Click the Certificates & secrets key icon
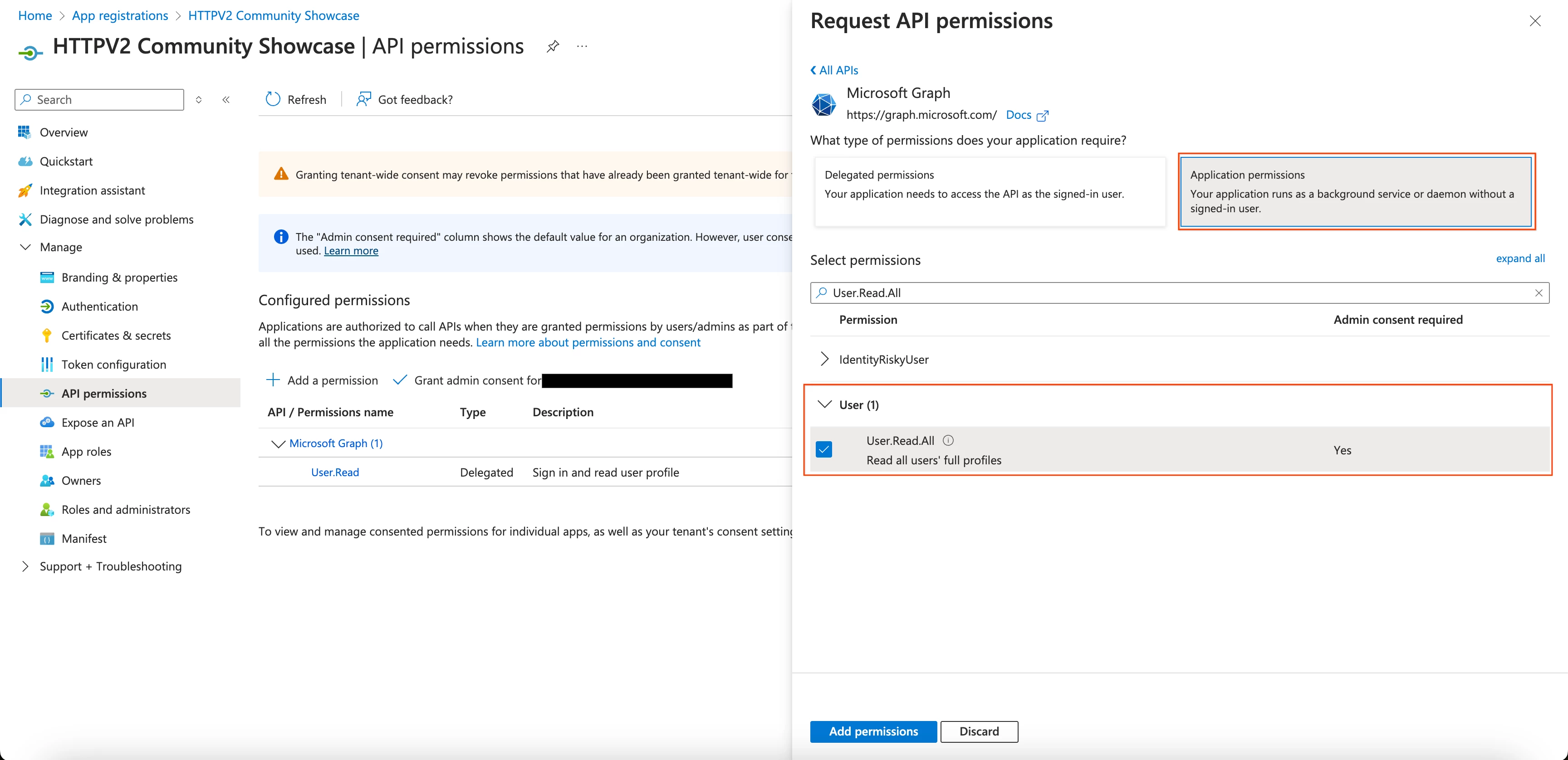1568x760 pixels. pos(47,335)
